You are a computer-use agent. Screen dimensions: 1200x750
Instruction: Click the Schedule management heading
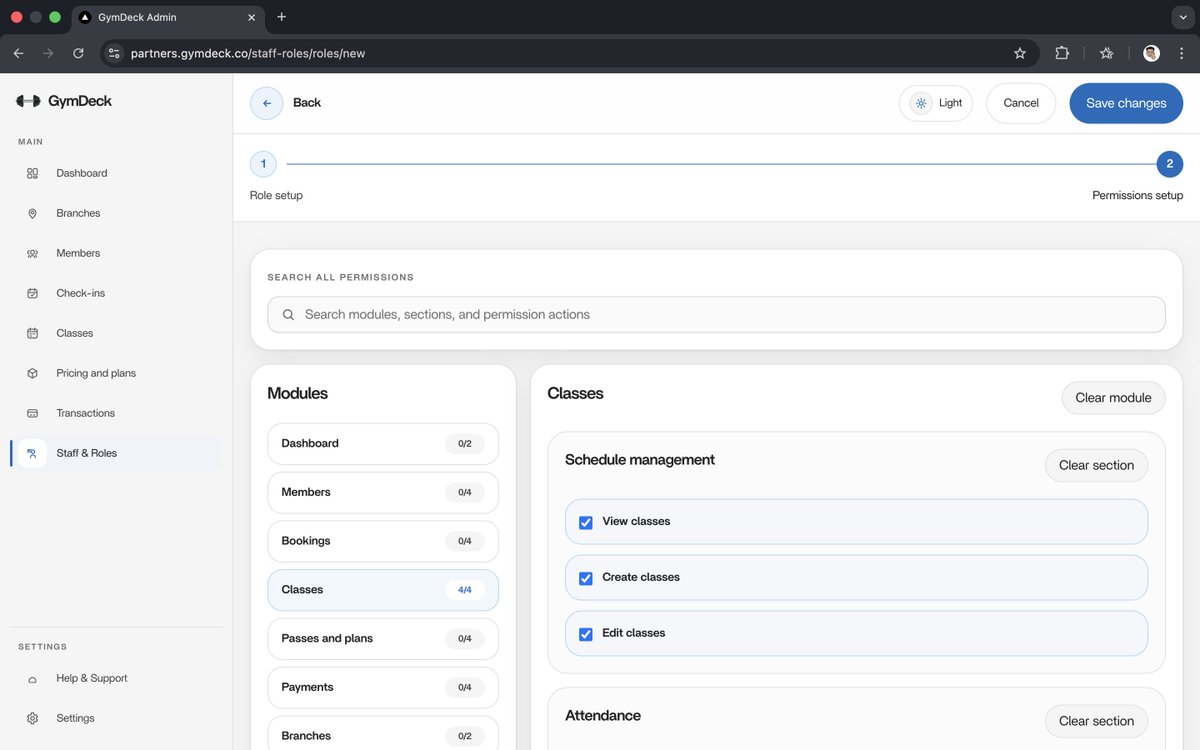[640, 460]
